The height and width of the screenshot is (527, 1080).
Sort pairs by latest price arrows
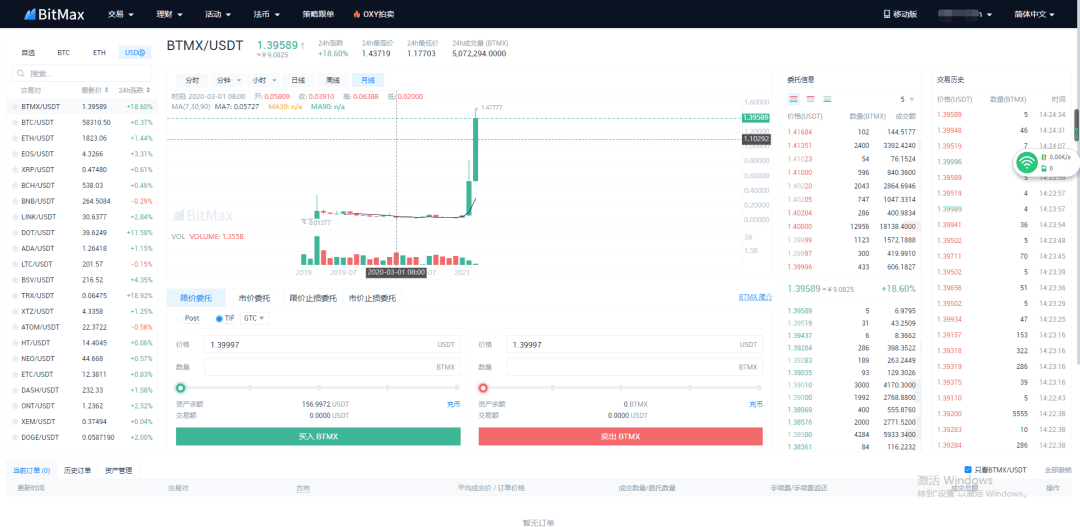pos(108,90)
